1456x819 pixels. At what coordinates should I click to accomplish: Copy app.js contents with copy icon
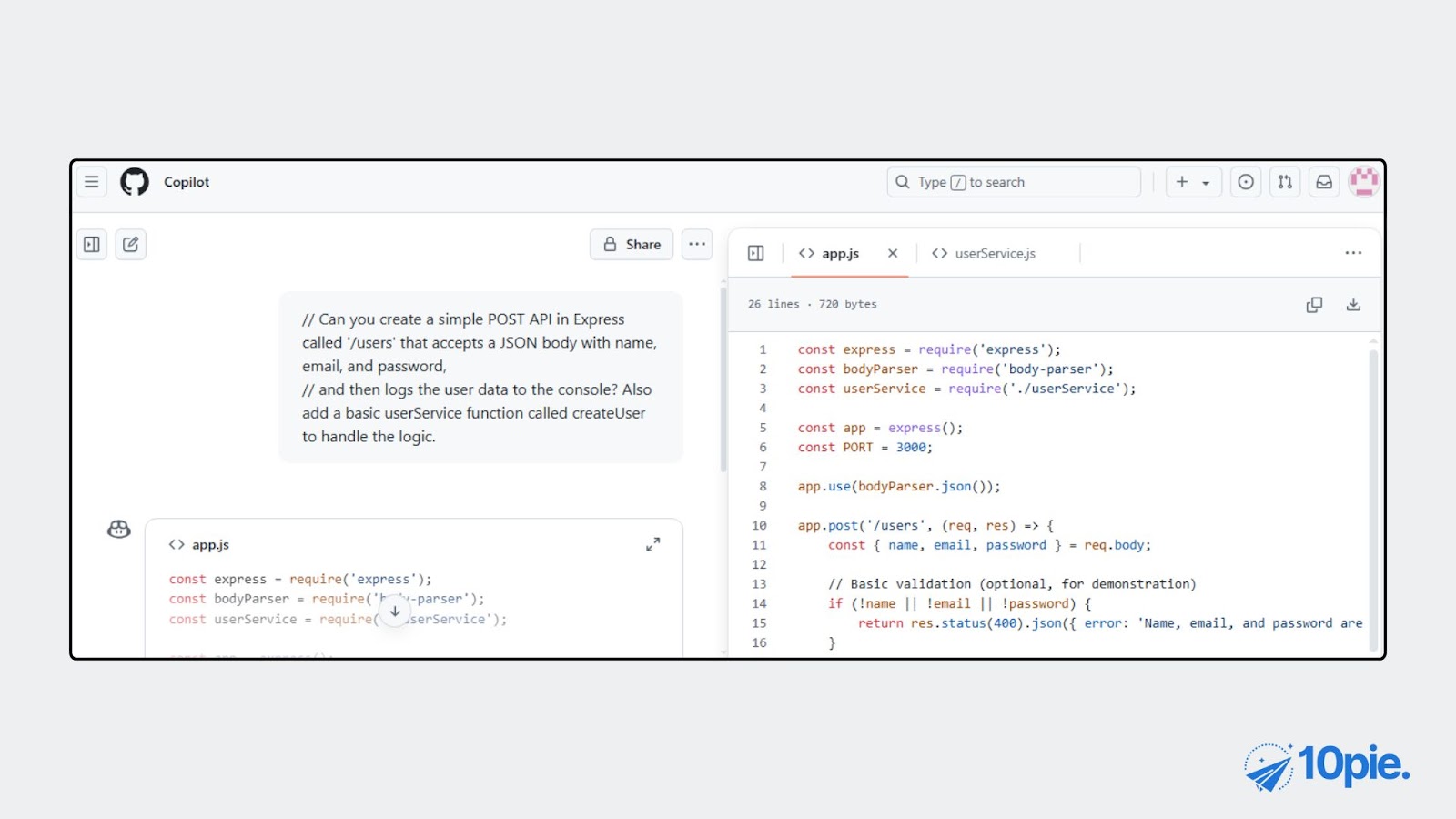pyautogui.click(x=1314, y=305)
